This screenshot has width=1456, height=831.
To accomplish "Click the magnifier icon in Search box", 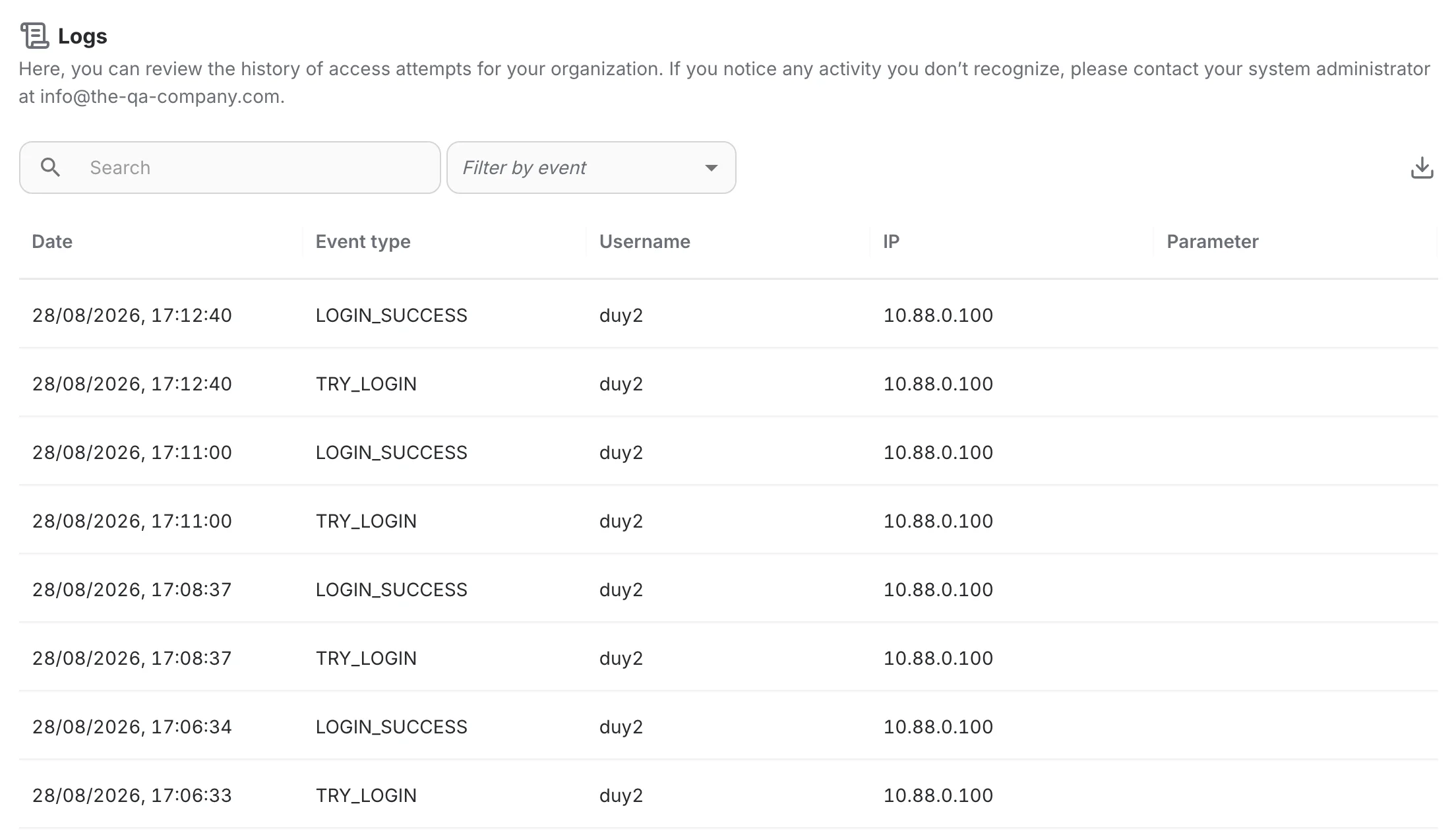I will (50, 168).
